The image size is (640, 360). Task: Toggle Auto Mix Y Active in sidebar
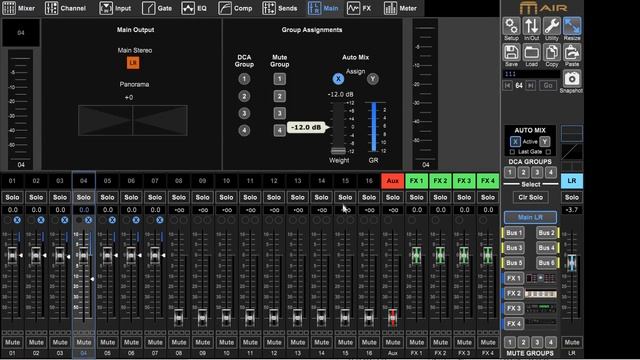(544, 142)
